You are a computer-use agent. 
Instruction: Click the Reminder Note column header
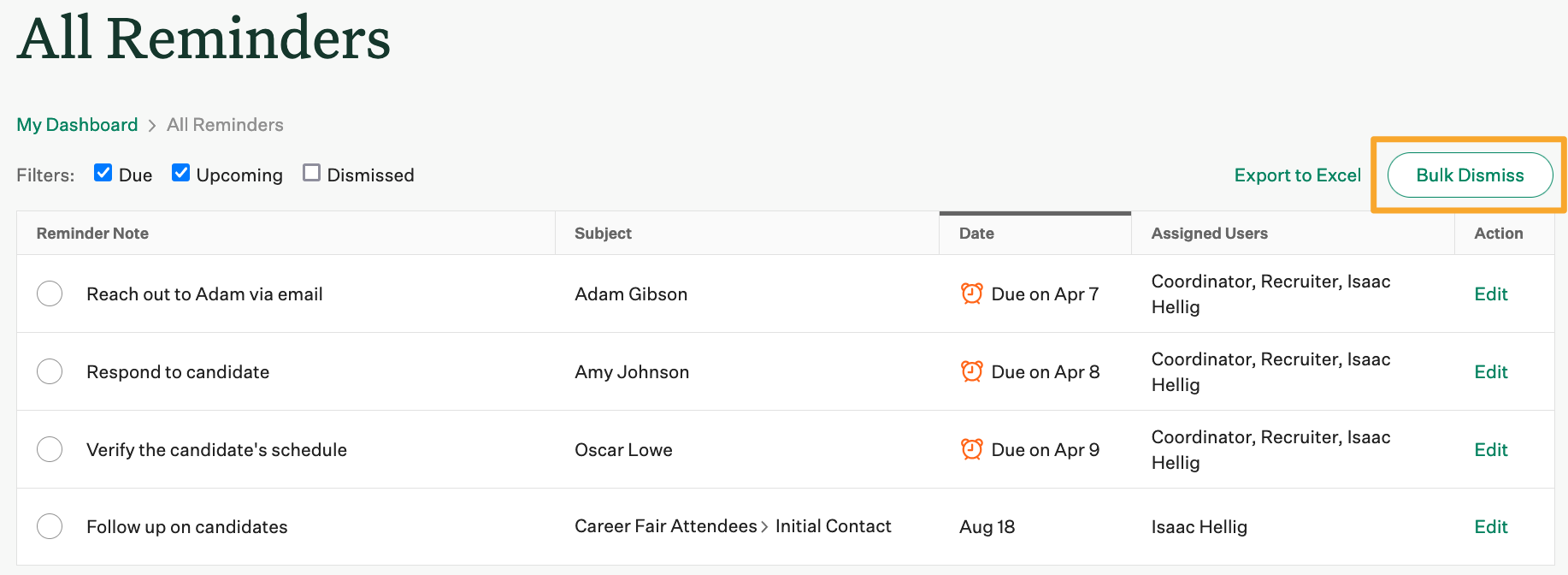pyautogui.click(x=91, y=233)
